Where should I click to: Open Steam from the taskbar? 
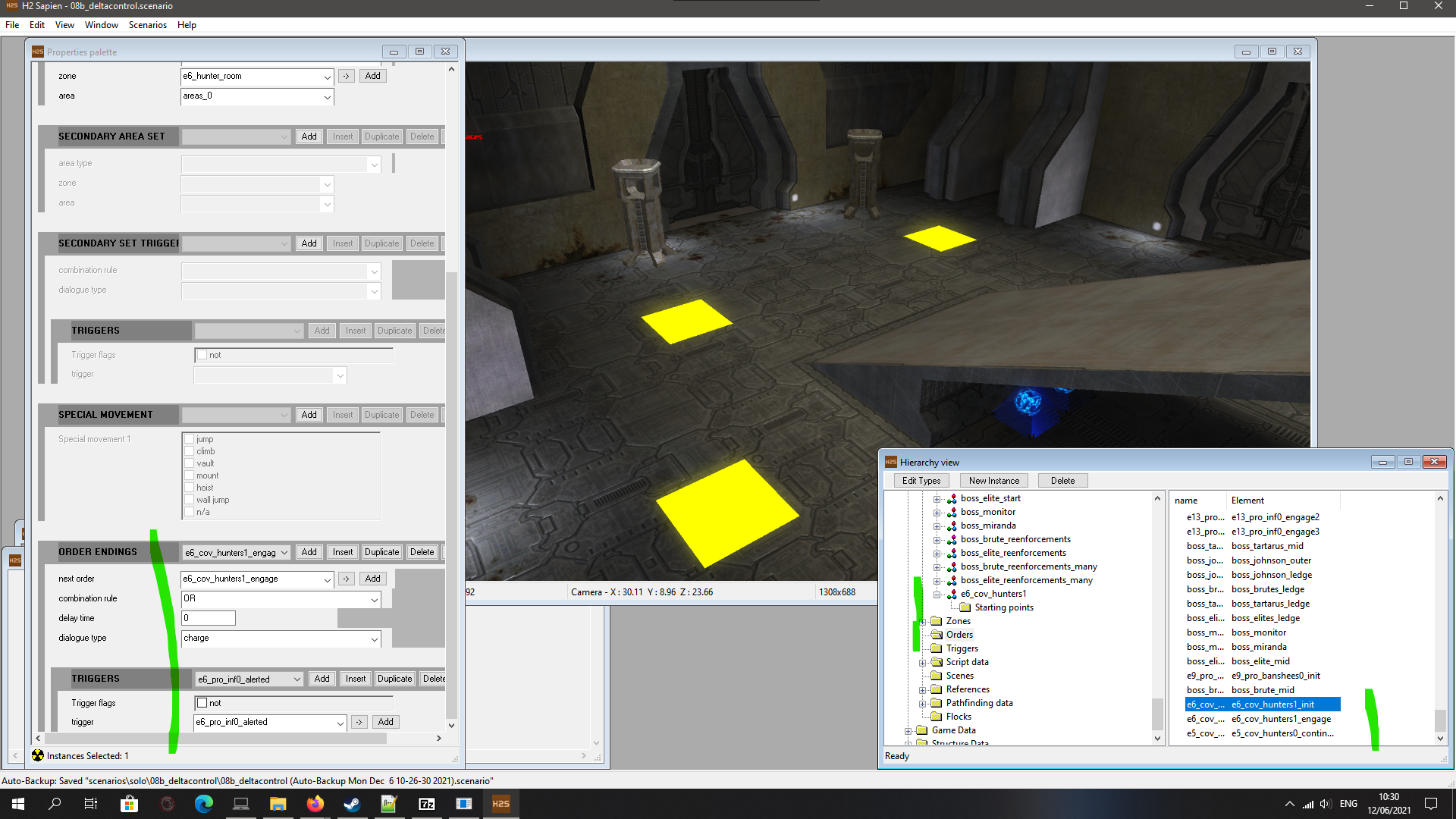point(352,804)
